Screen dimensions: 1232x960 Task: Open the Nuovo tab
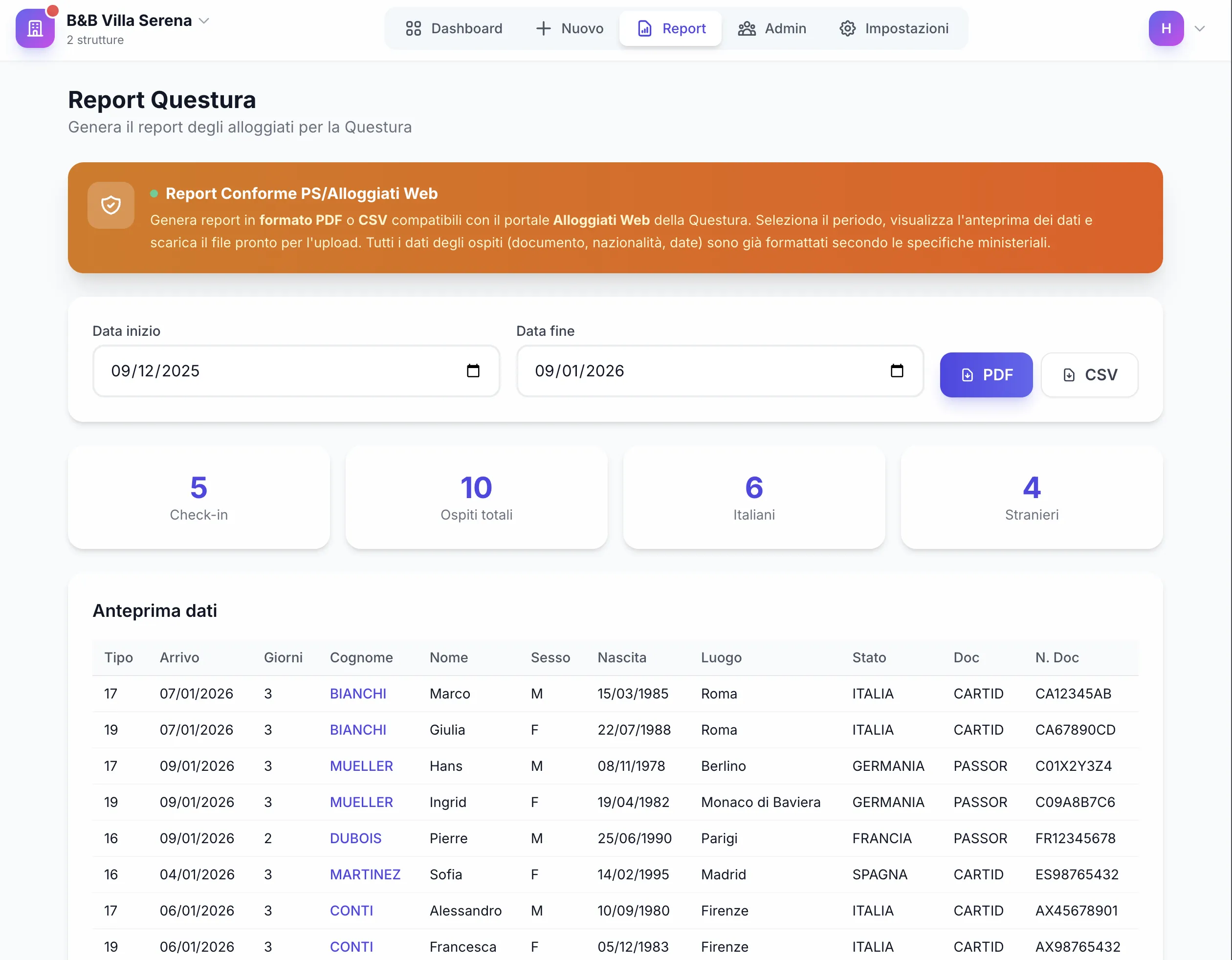coord(569,28)
